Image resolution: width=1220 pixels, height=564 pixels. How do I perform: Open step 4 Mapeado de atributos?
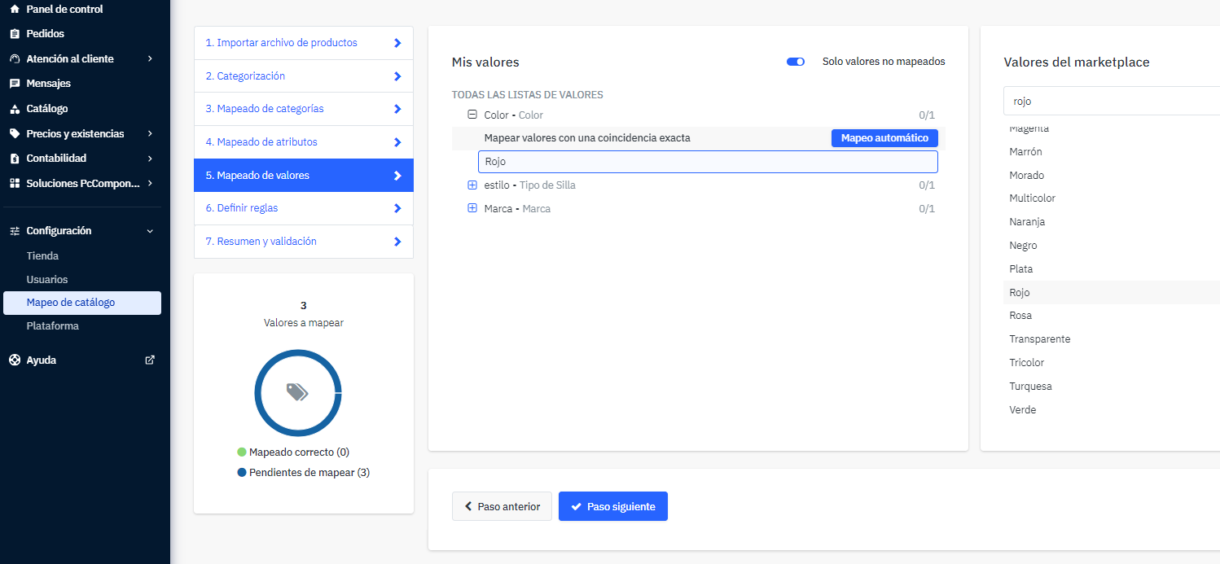[303, 142]
